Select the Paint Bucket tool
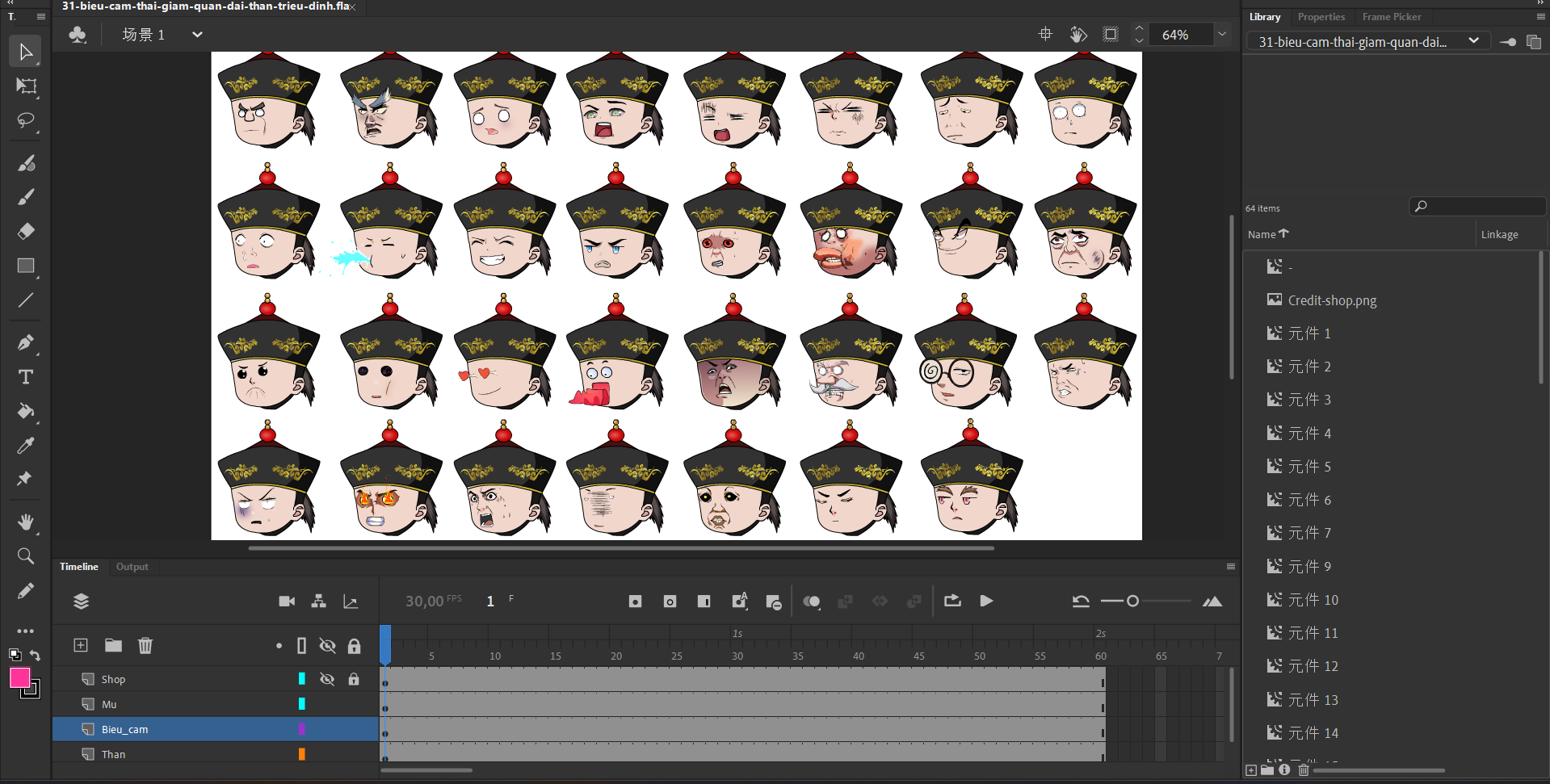 (x=26, y=411)
